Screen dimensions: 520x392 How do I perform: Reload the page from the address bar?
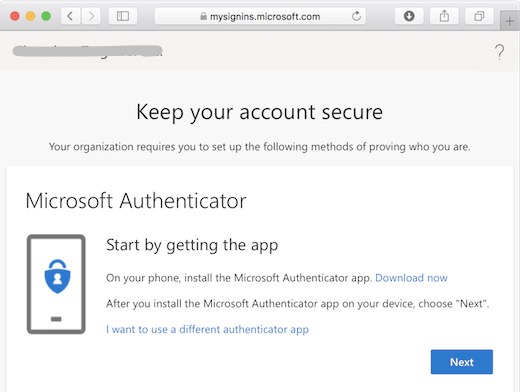click(356, 16)
